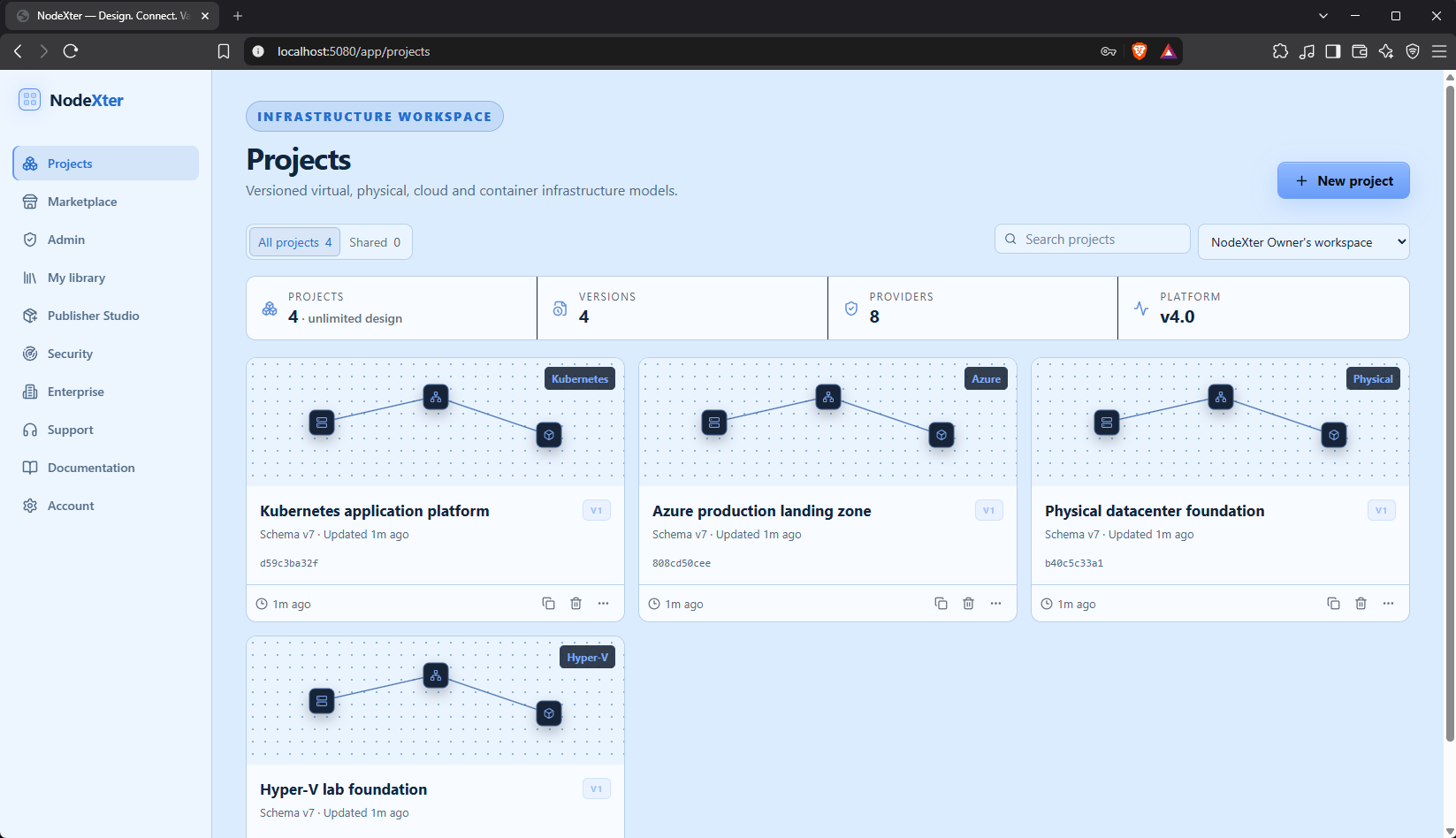
Task: Open the more options menu on Azure card
Action: coord(995,604)
